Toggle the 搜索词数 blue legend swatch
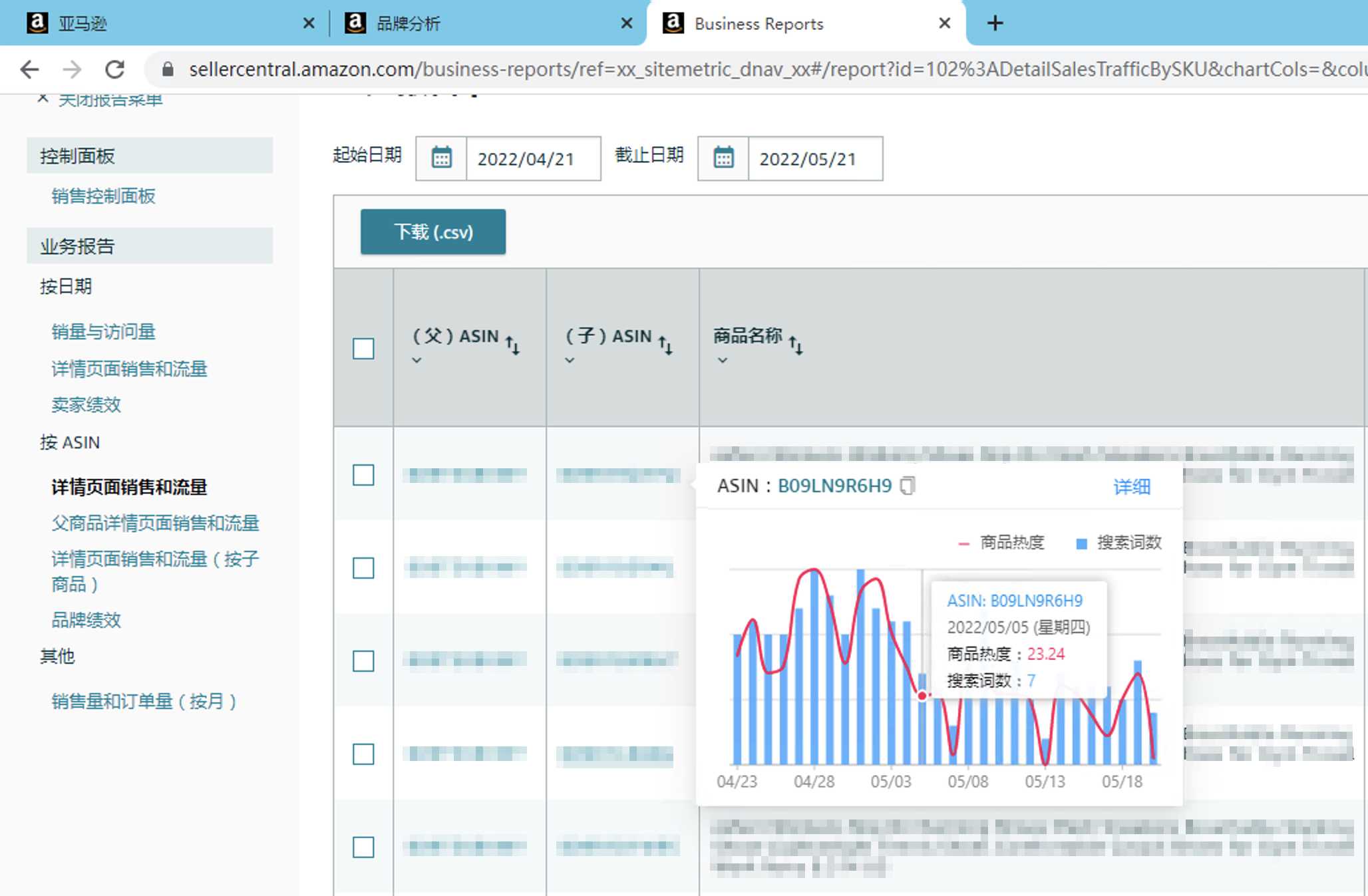This screenshot has height=896, width=1368. (x=1082, y=543)
